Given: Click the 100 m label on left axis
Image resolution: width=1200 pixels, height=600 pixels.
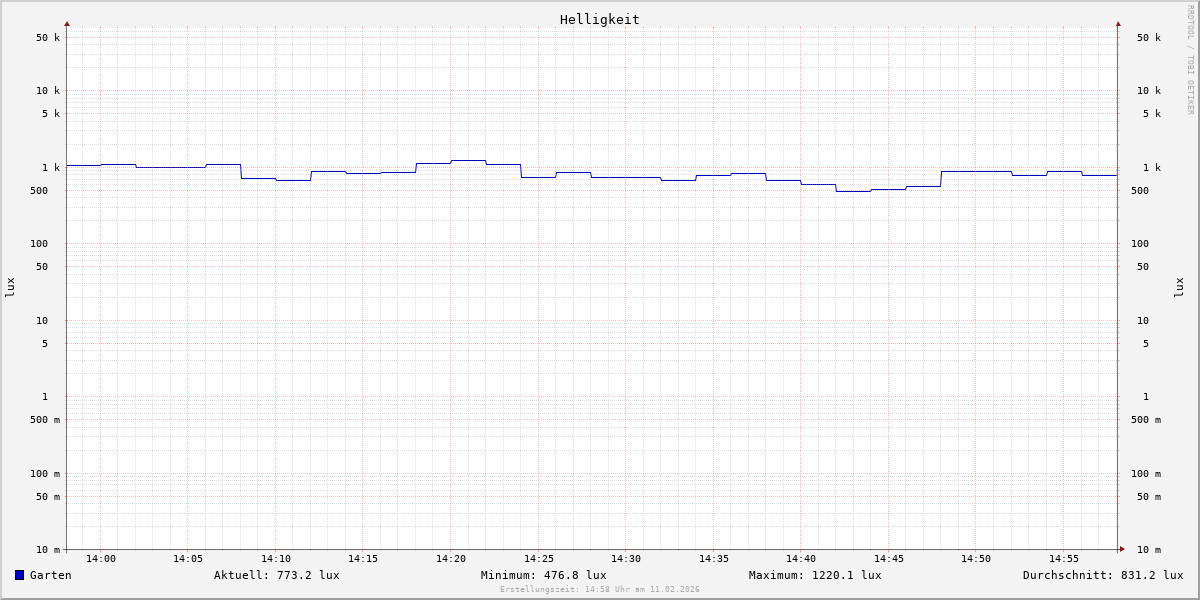Looking at the screenshot, I should 45,474.
